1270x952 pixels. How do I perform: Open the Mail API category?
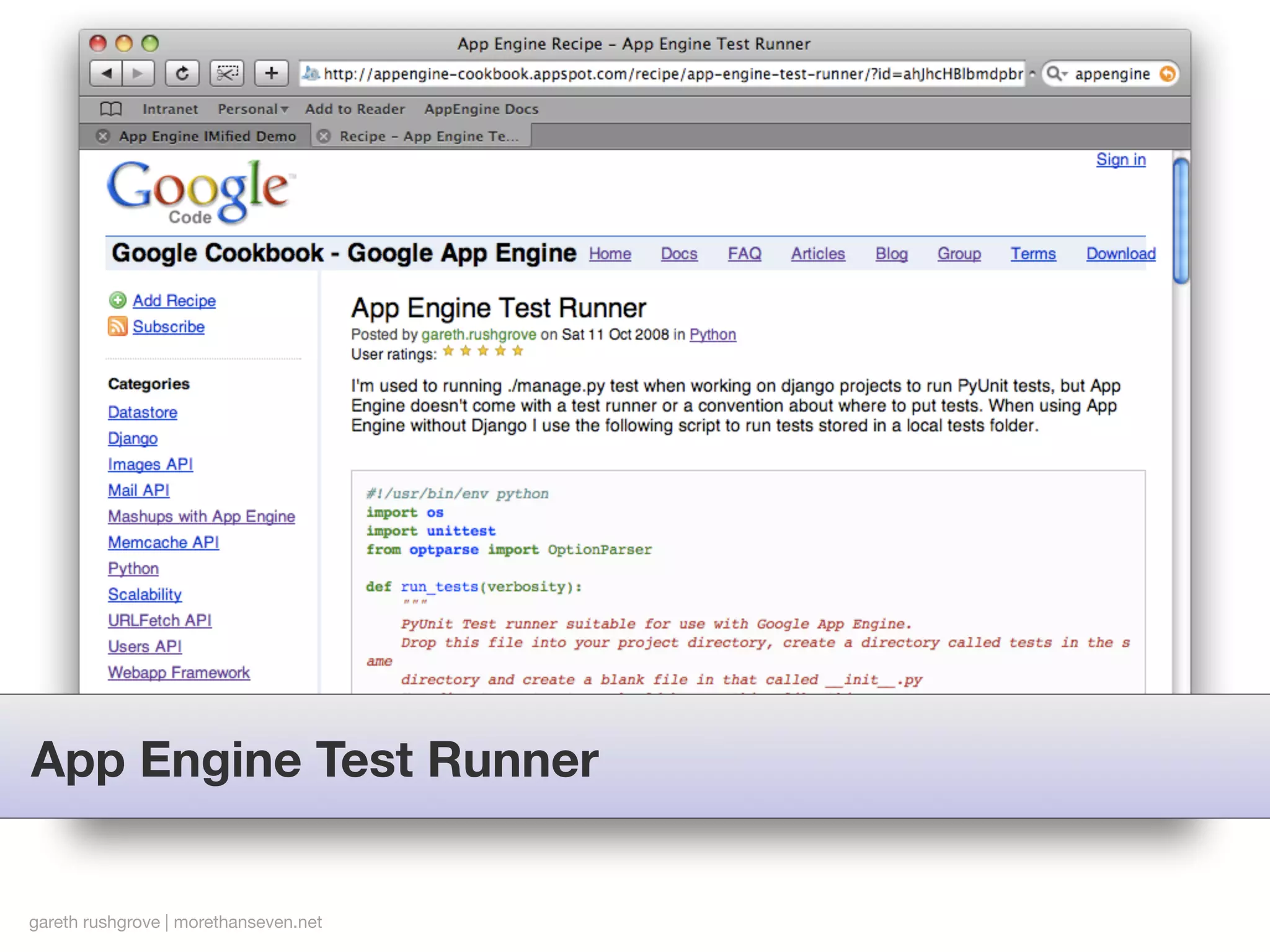click(x=139, y=490)
